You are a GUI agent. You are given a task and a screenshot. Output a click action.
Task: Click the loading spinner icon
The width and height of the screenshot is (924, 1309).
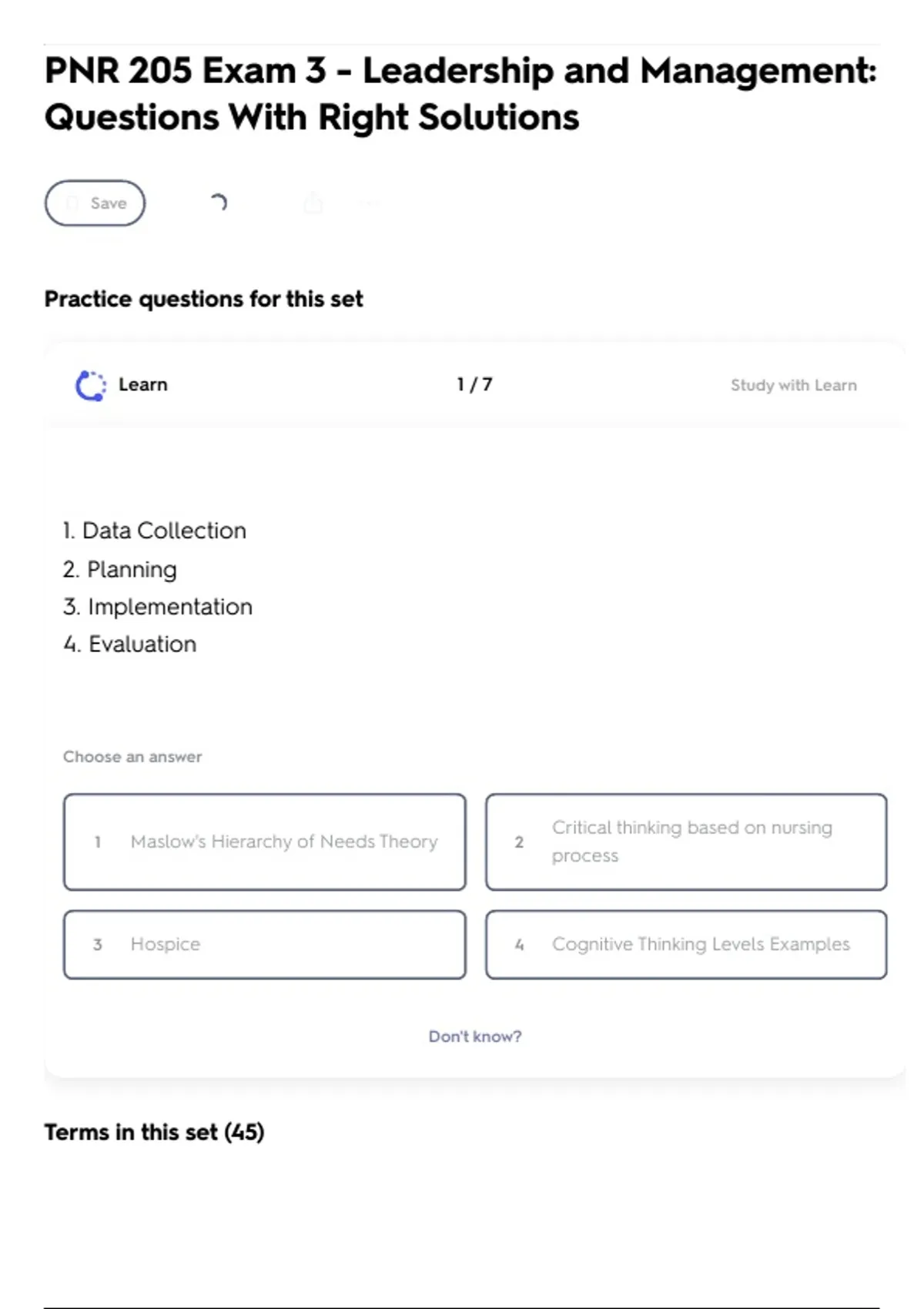(x=219, y=203)
